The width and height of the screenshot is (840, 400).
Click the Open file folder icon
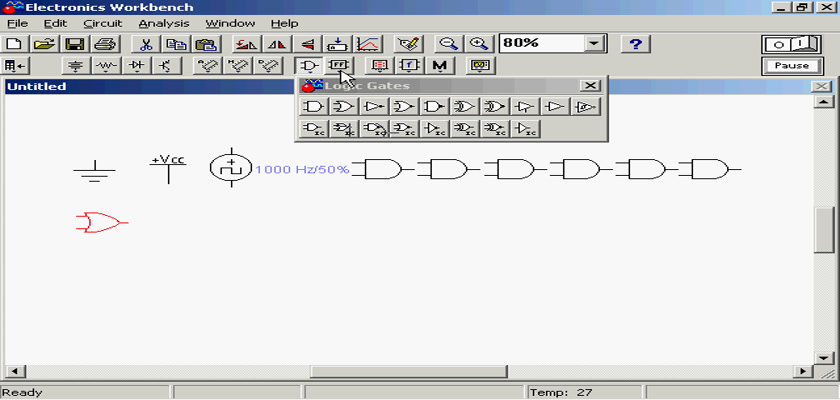tap(44, 44)
